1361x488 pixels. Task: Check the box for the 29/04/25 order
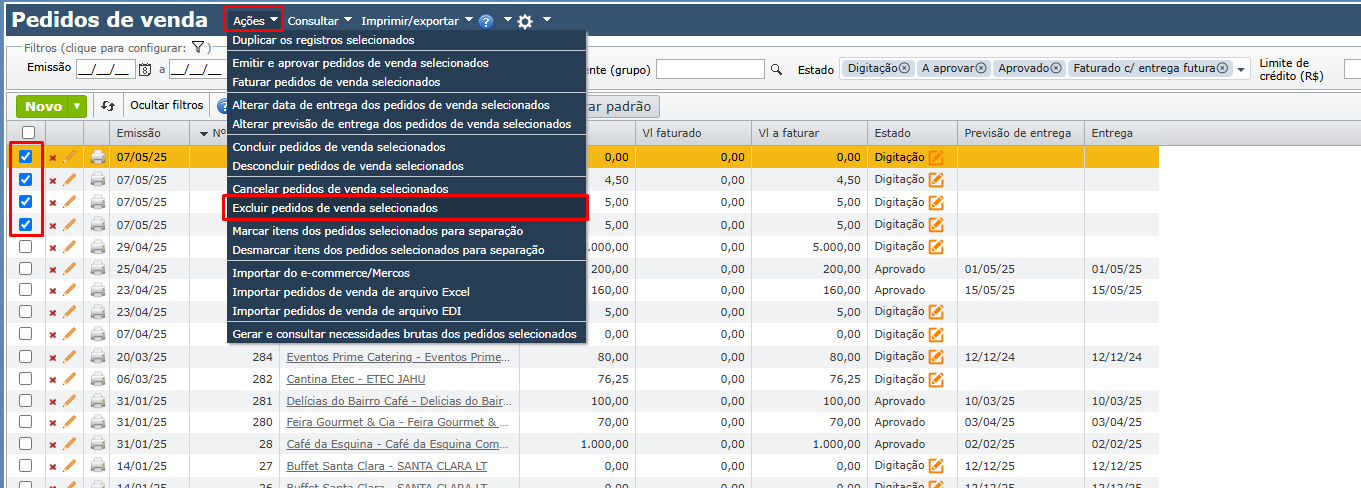[x=26, y=246]
